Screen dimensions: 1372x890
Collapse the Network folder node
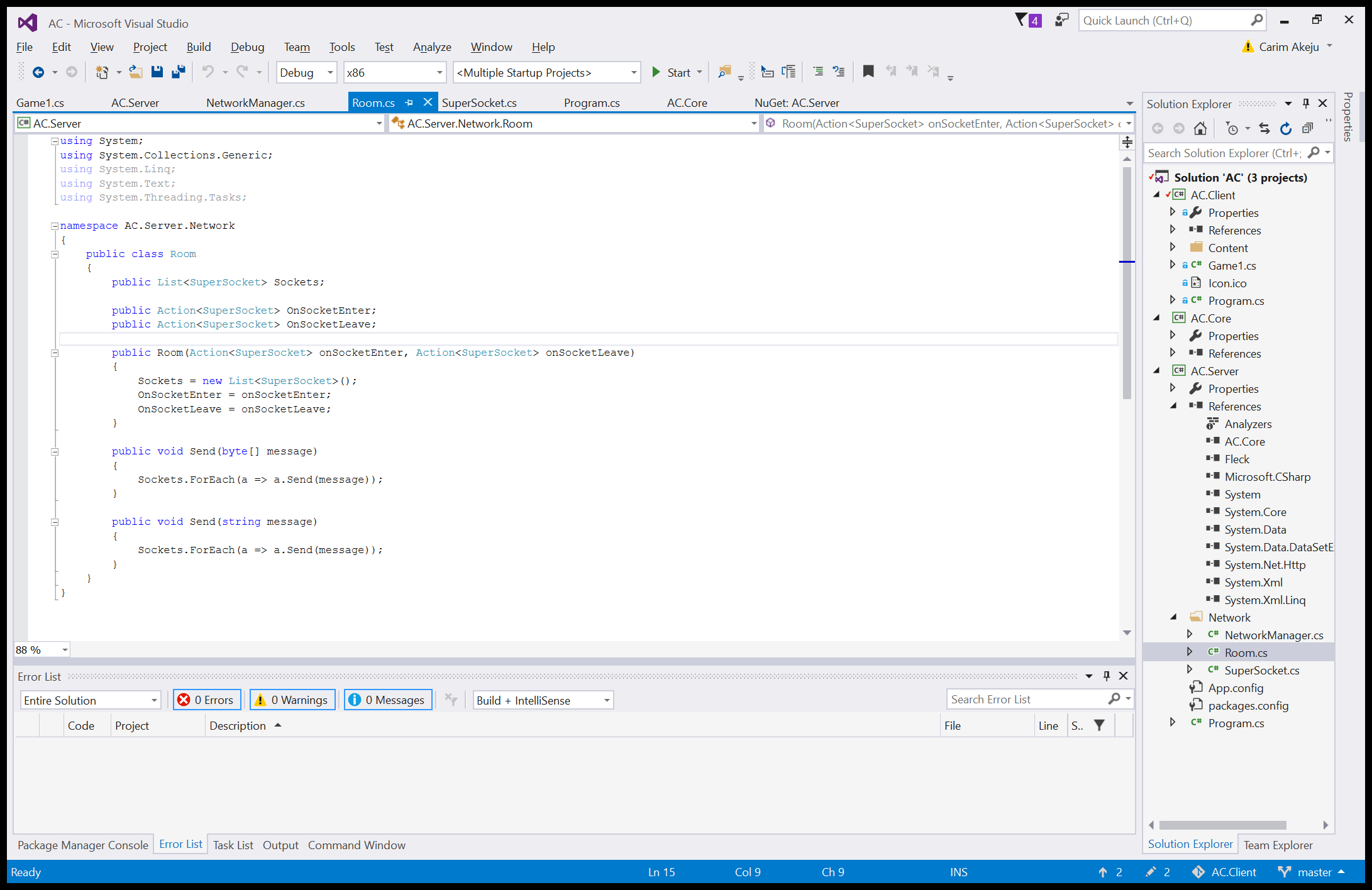pos(1173,617)
